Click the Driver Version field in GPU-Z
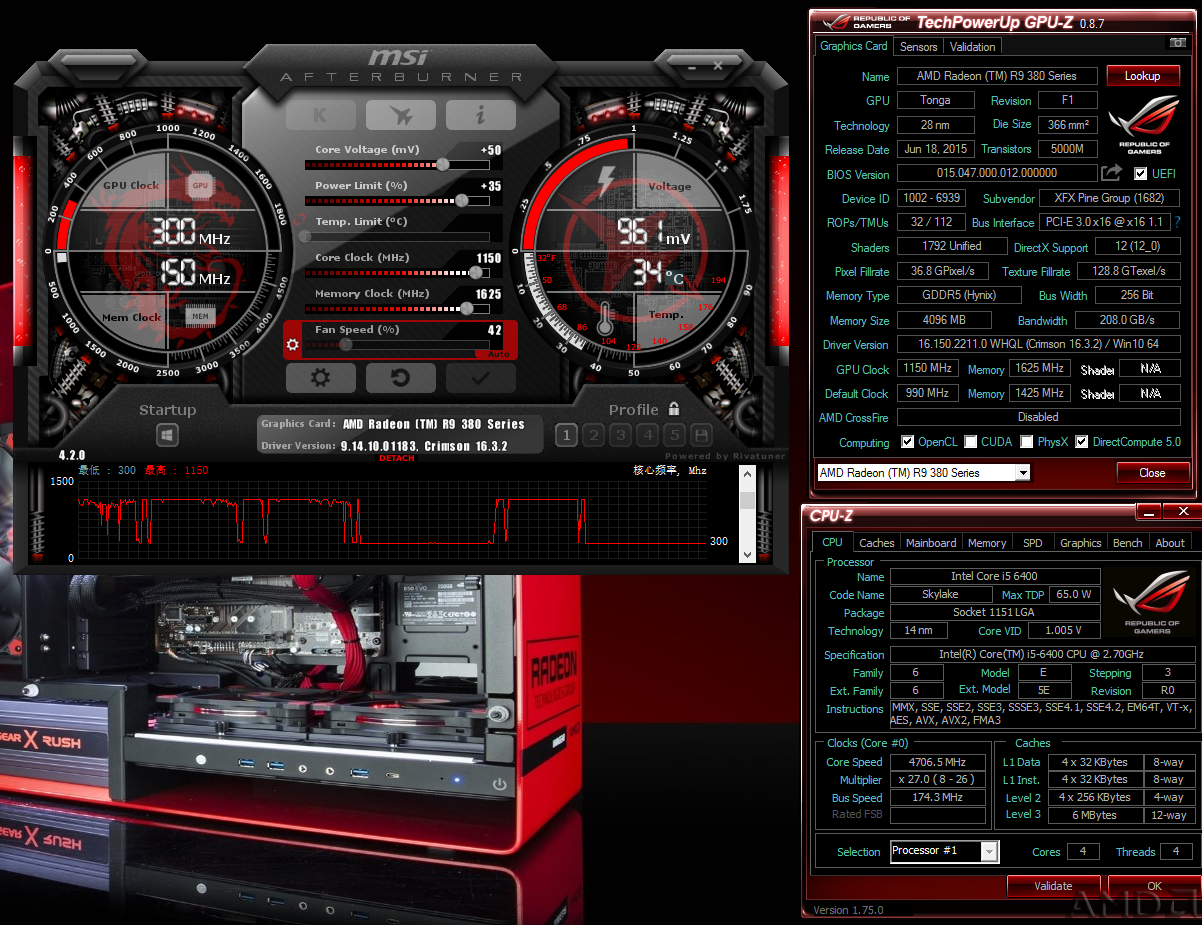Image resolution: width=1202 pixels, height=925 pixels. (1039, 345)
